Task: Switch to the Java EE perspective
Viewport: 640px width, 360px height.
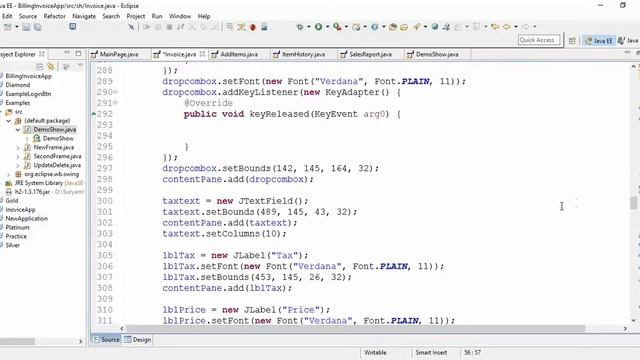Action: point(598,40)
